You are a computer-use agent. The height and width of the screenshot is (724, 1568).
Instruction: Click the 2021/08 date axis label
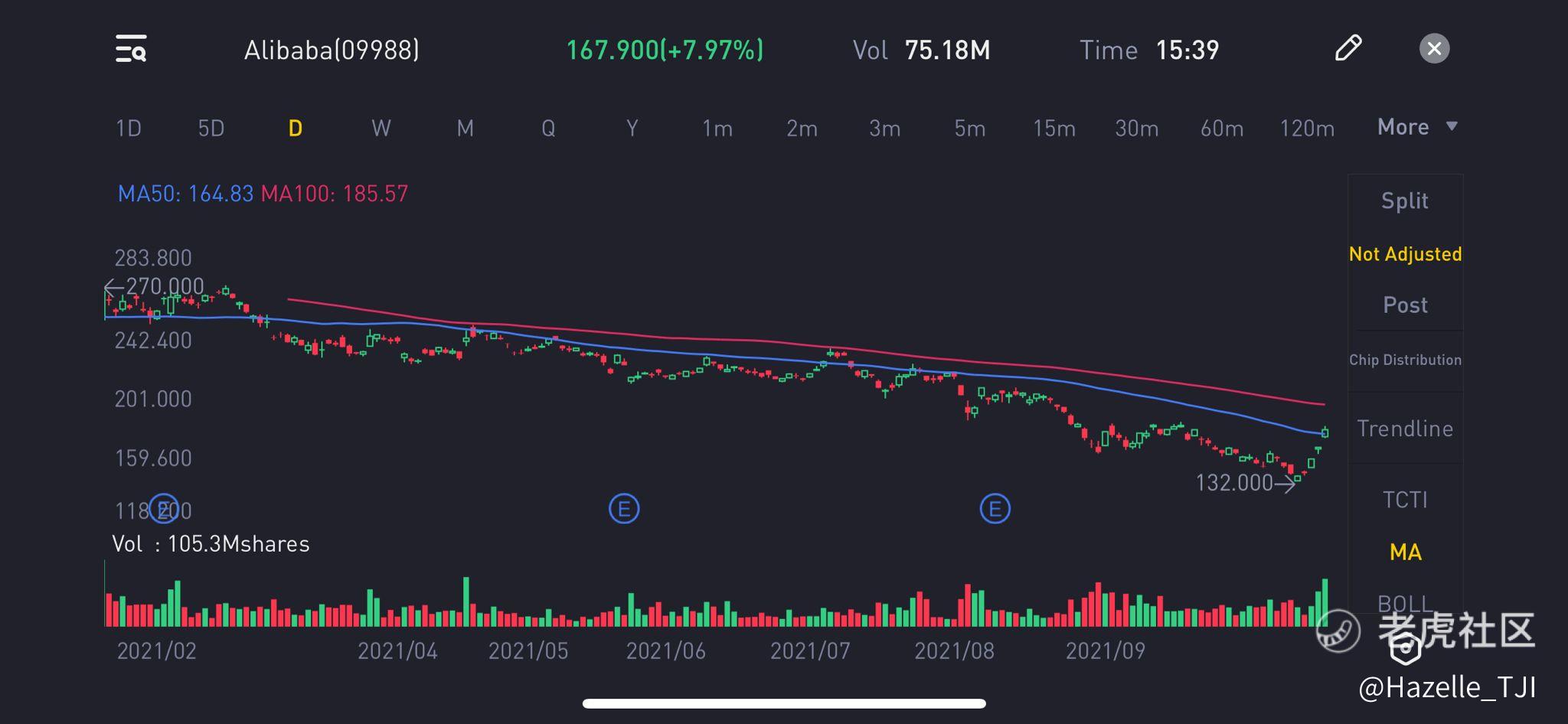pyautogui.click(x=954, y=651)
